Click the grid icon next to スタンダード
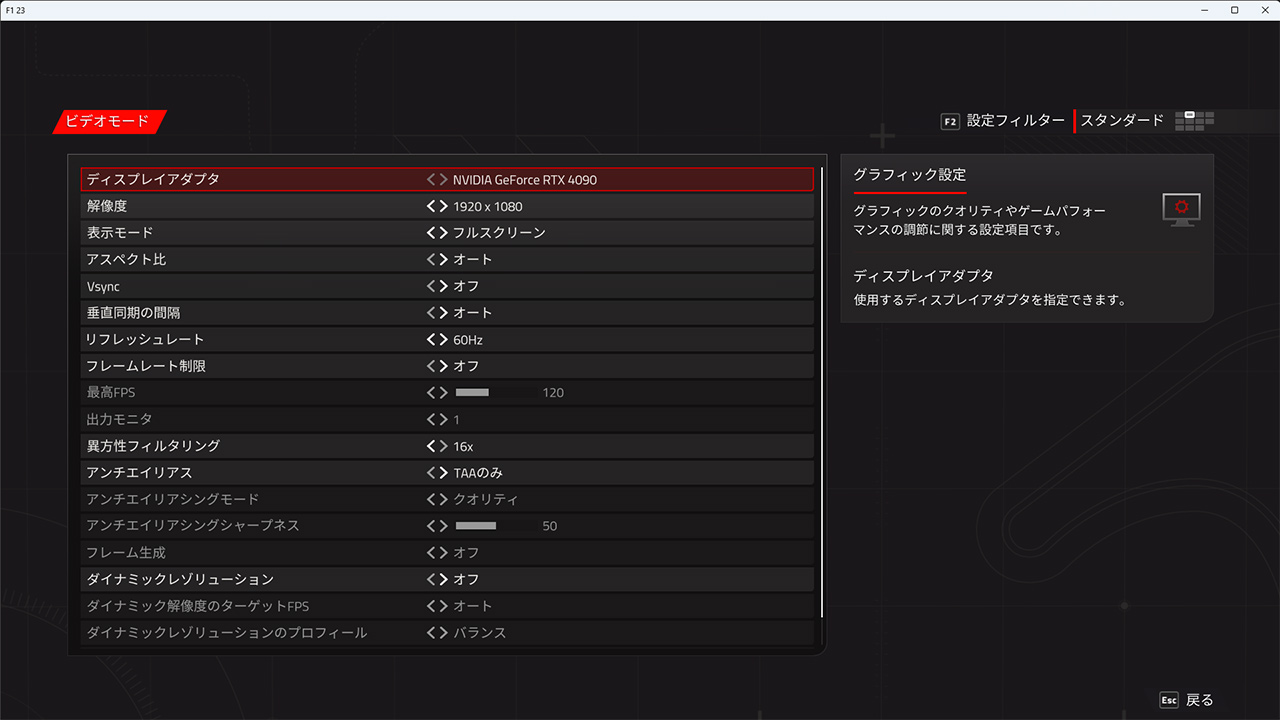Image resolution: width=1280 pixels, height=720 pixels. [1194, 121]
